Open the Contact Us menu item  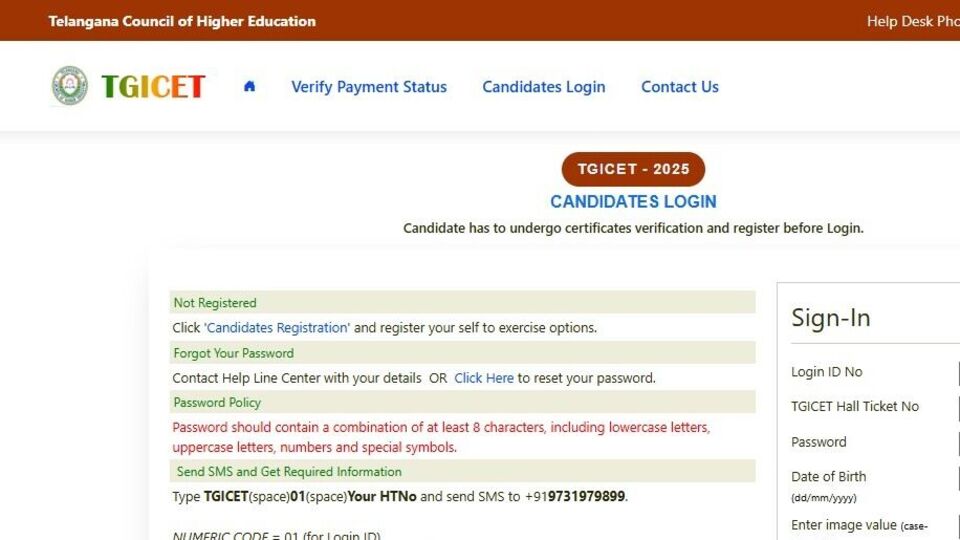pos(680,87)
